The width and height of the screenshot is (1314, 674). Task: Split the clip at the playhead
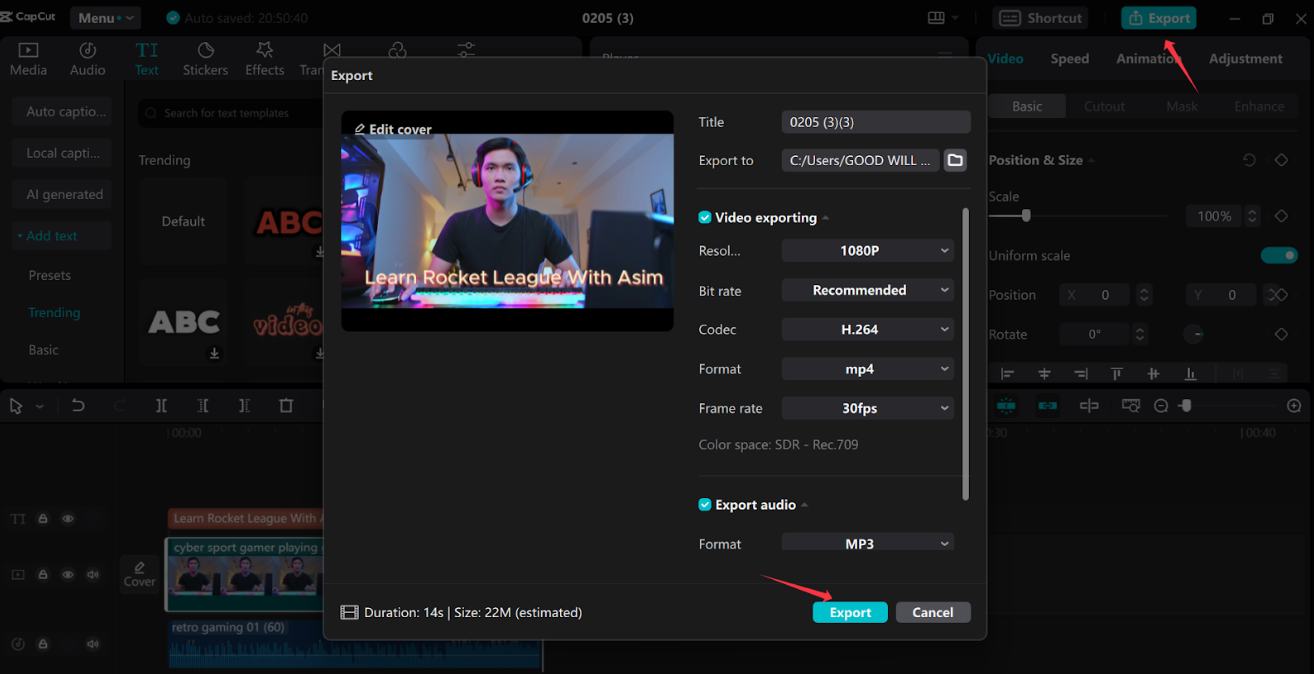coord(161,406)
